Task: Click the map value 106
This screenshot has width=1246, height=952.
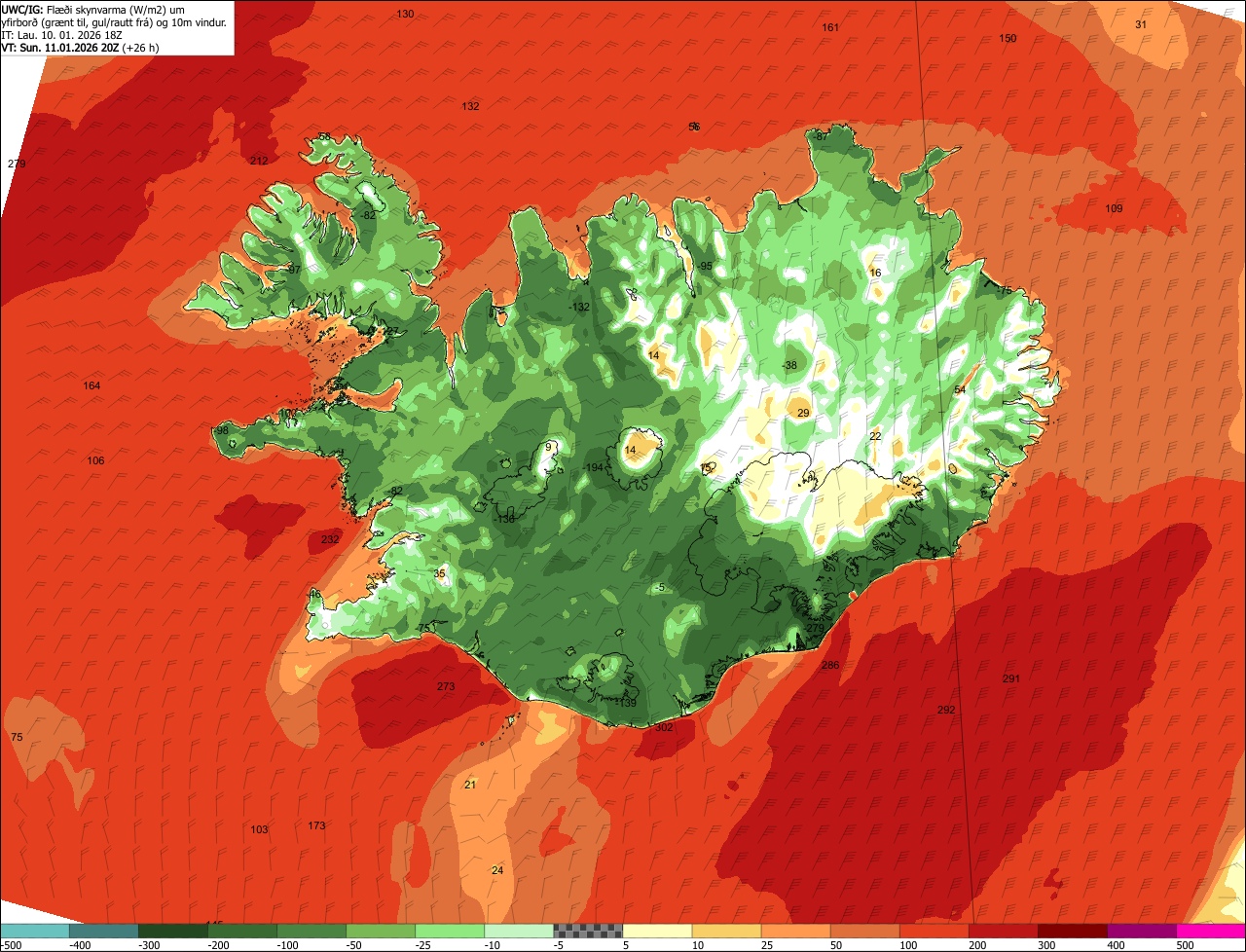Action: coord(95,460)
